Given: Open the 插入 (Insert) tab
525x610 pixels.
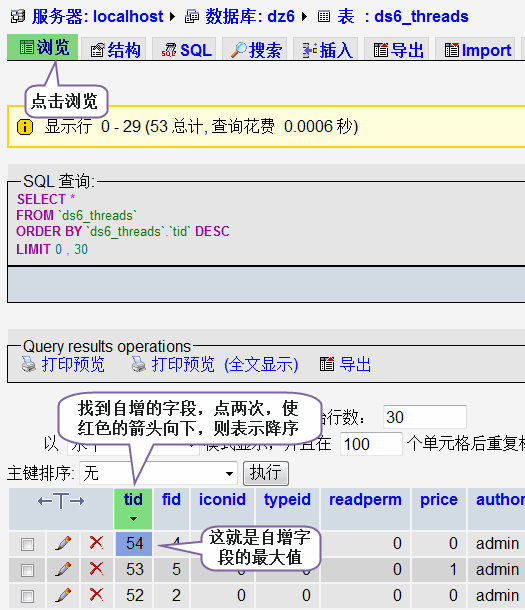Looking at the screenshot, I should (x=326, y=50).
